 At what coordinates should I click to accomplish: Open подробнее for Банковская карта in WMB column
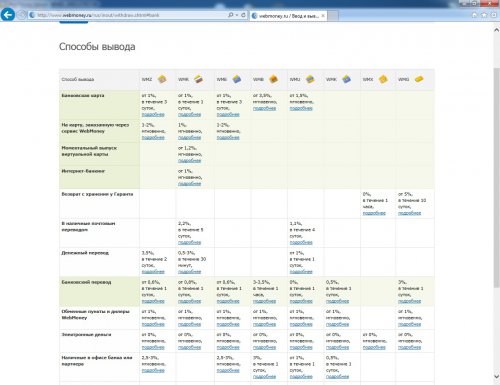[x=264, y=108]
